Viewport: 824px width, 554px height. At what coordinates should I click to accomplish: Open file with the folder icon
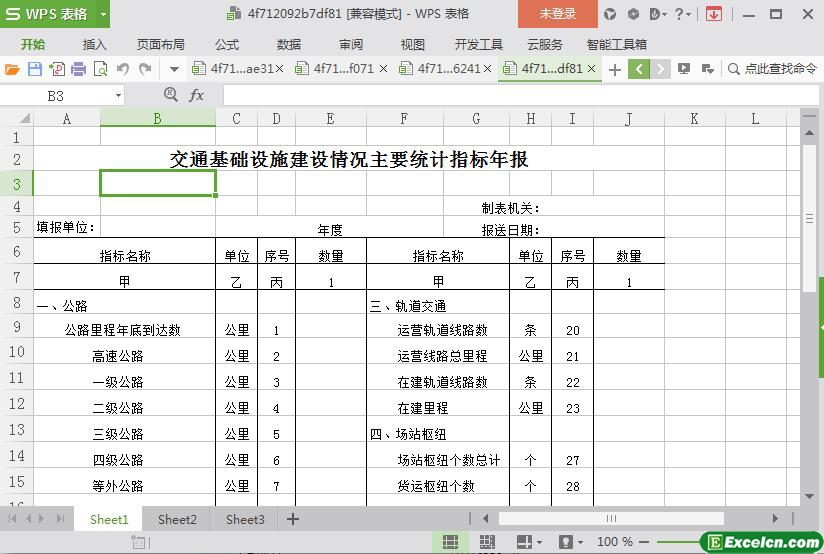coord(12,69)
